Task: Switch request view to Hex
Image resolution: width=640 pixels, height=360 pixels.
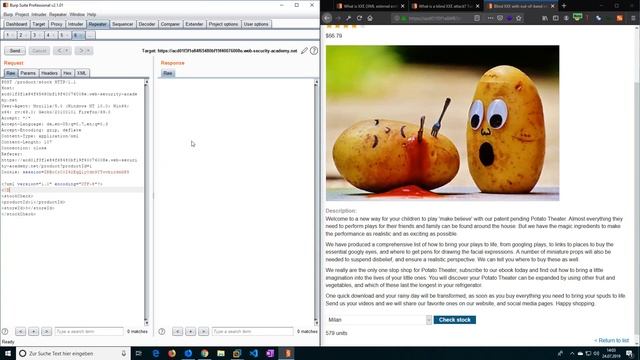Action: click(67, 73)
